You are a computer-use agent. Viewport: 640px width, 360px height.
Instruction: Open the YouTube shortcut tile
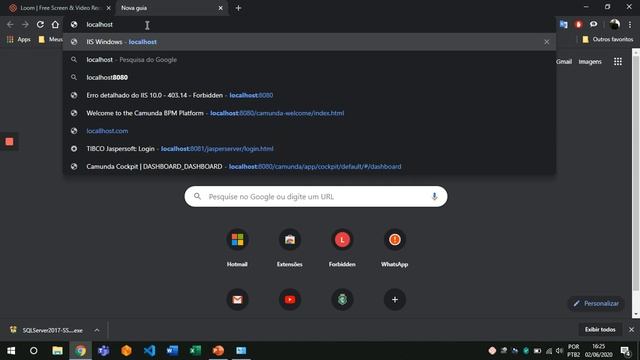click(x=290, y=300)
